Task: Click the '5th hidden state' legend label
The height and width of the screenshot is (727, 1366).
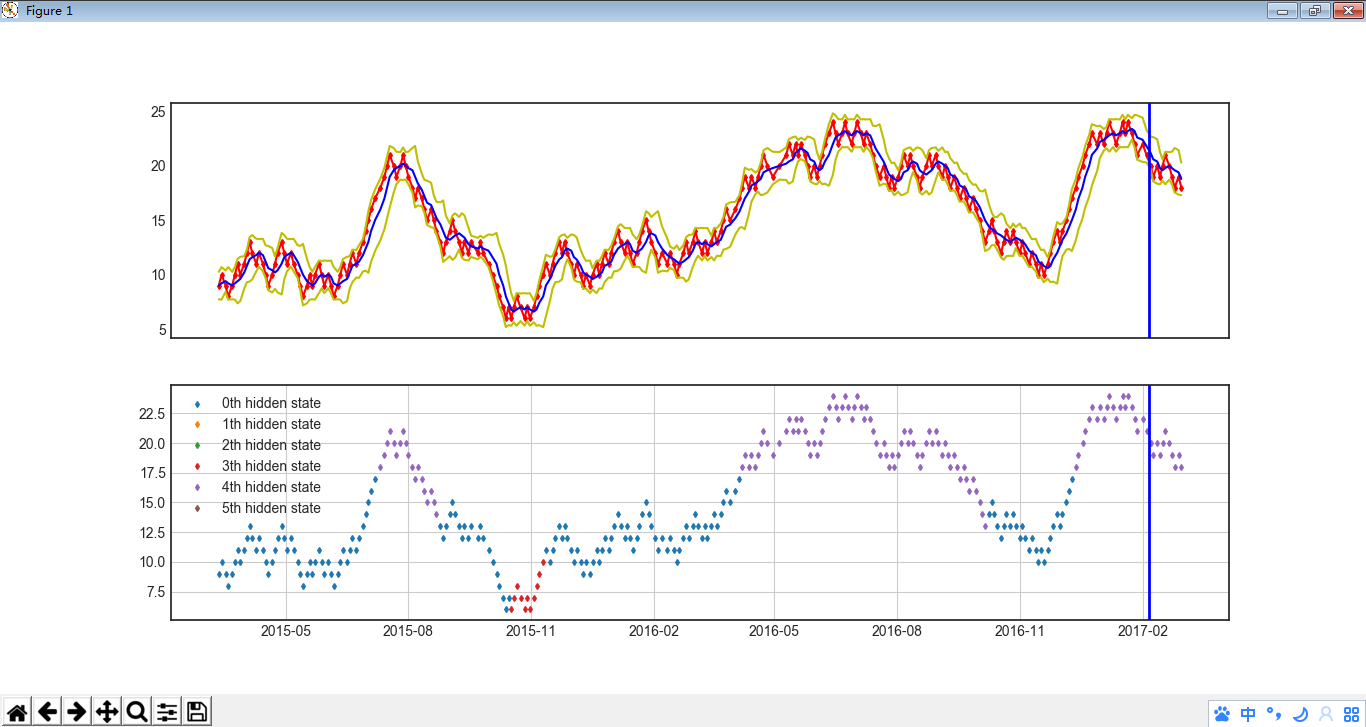Action: [x=271, y=508]
